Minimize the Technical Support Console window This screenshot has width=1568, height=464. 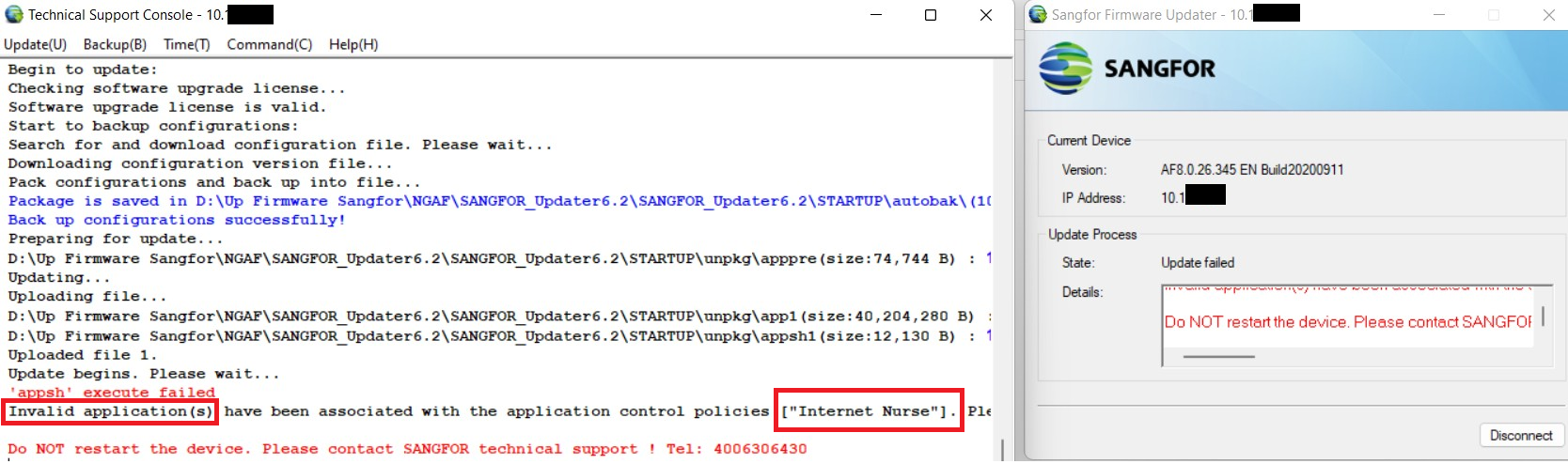click(876, 15)
